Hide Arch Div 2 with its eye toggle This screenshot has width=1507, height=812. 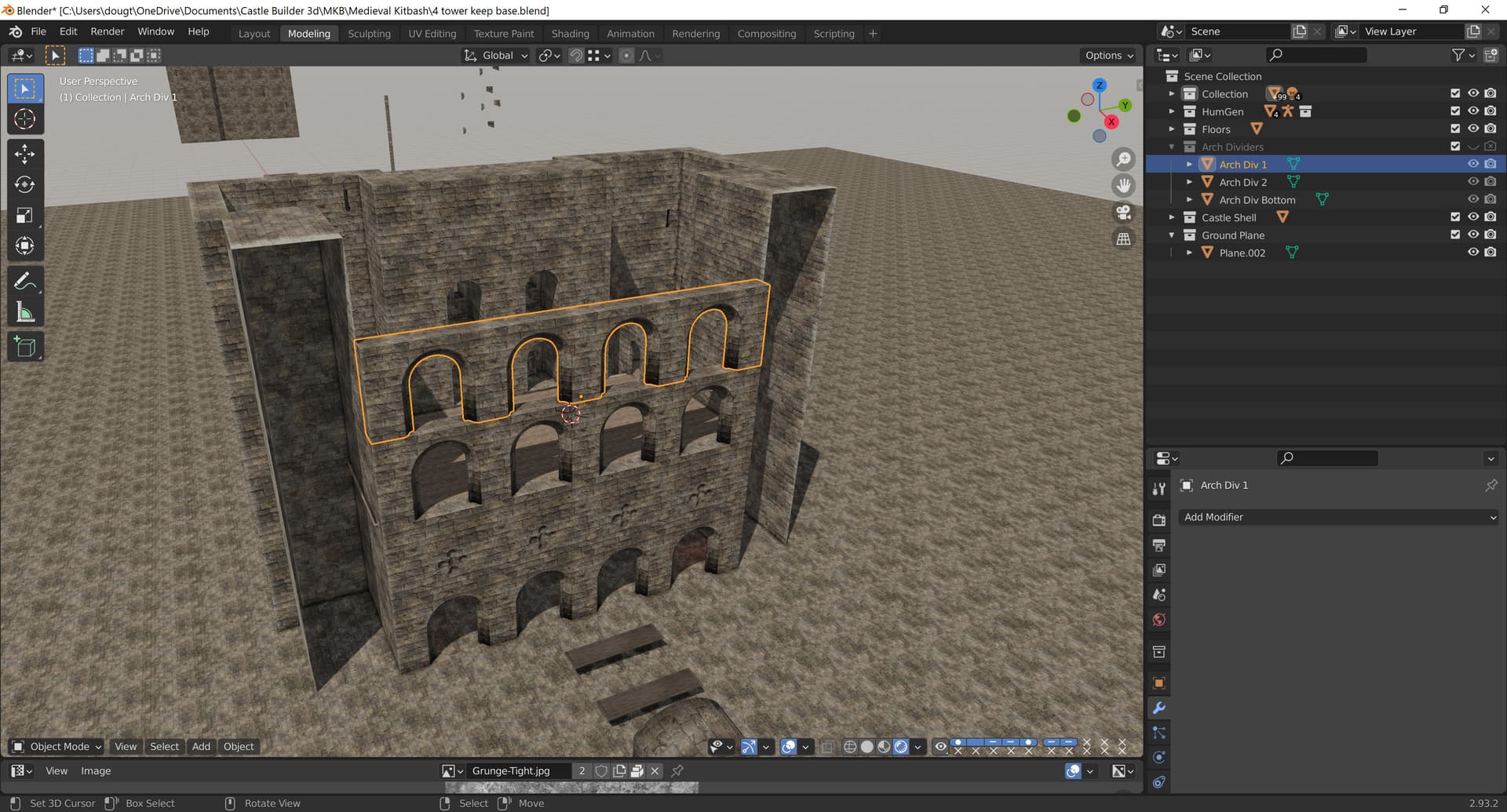point(1473,181)
